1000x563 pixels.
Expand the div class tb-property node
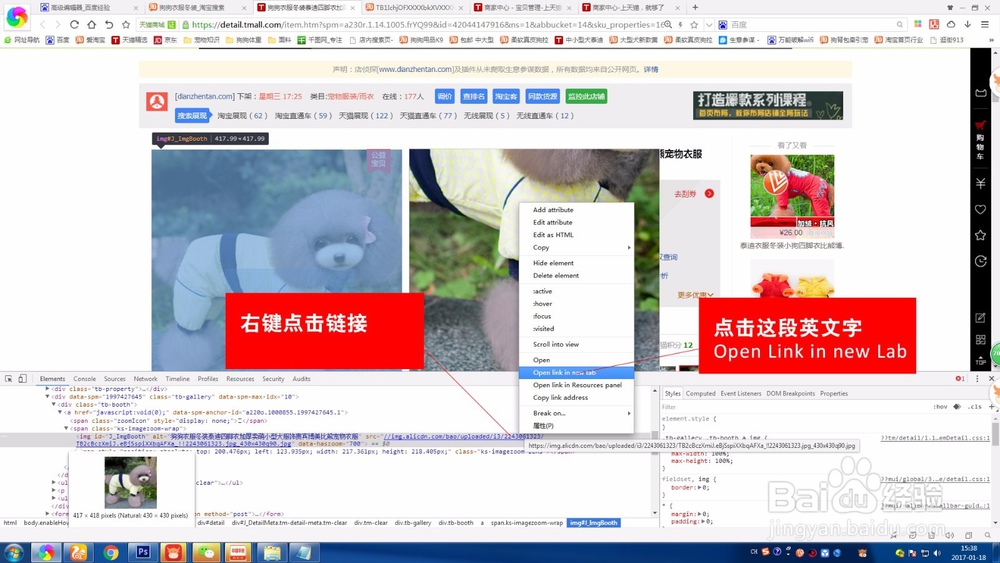(47, 389)
